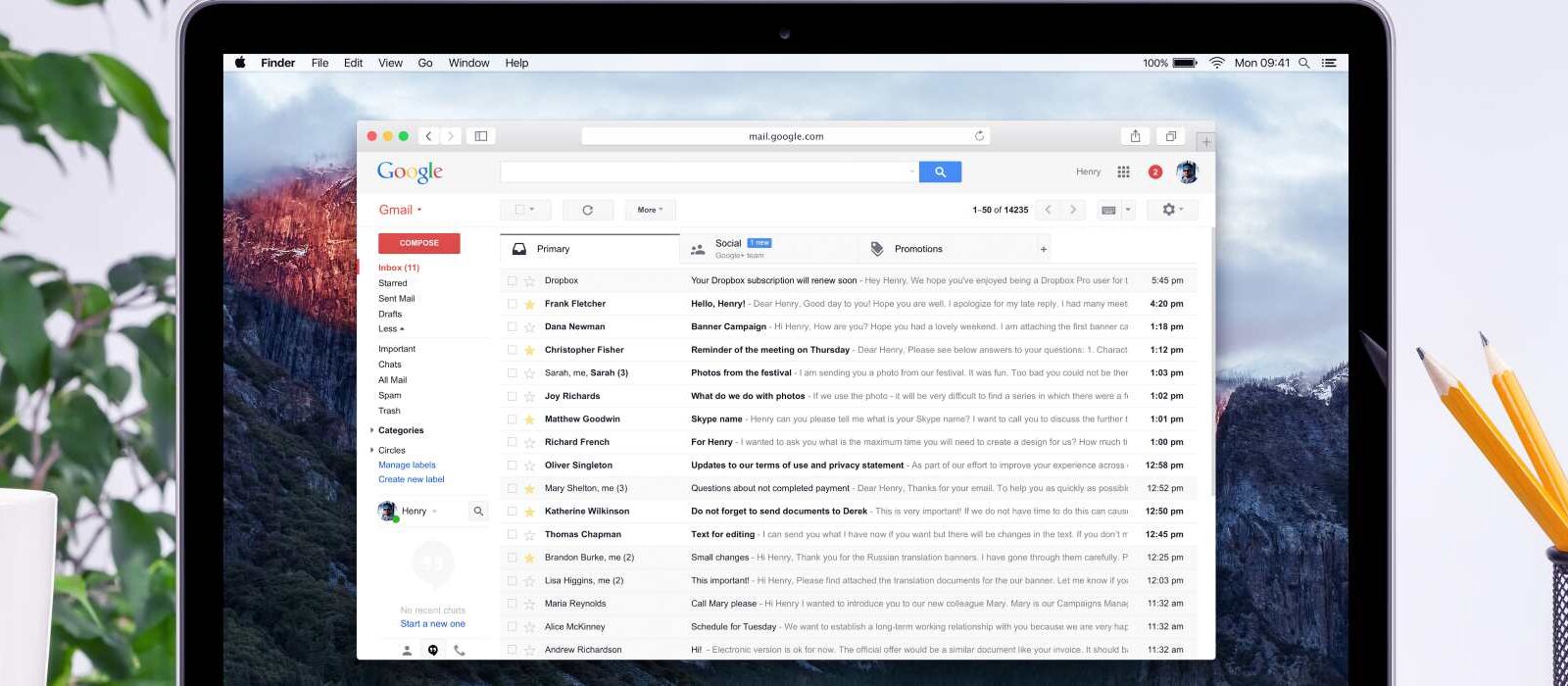Open input tools dropdown arrow
The image size is (1568, 686).
(1128, 210)
